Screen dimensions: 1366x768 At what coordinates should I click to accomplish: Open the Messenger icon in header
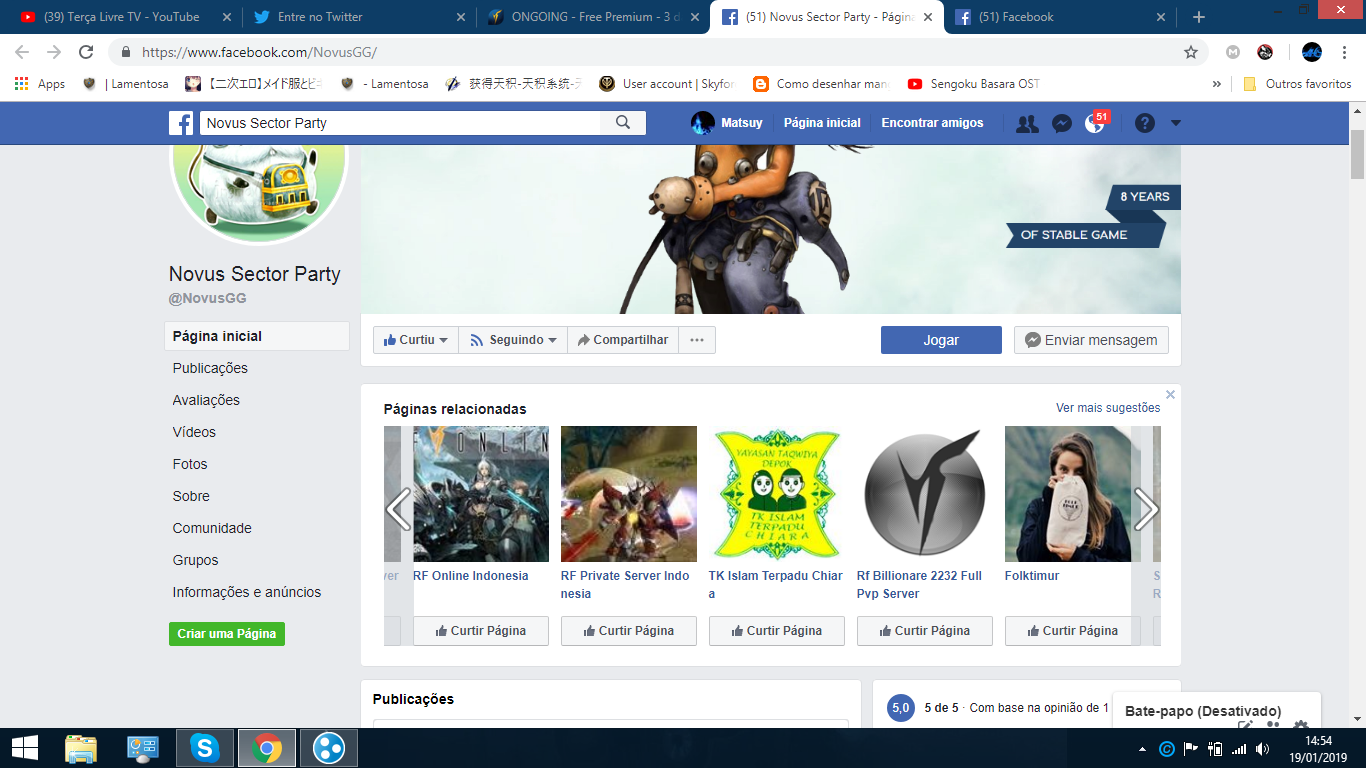click(1062, 124)
